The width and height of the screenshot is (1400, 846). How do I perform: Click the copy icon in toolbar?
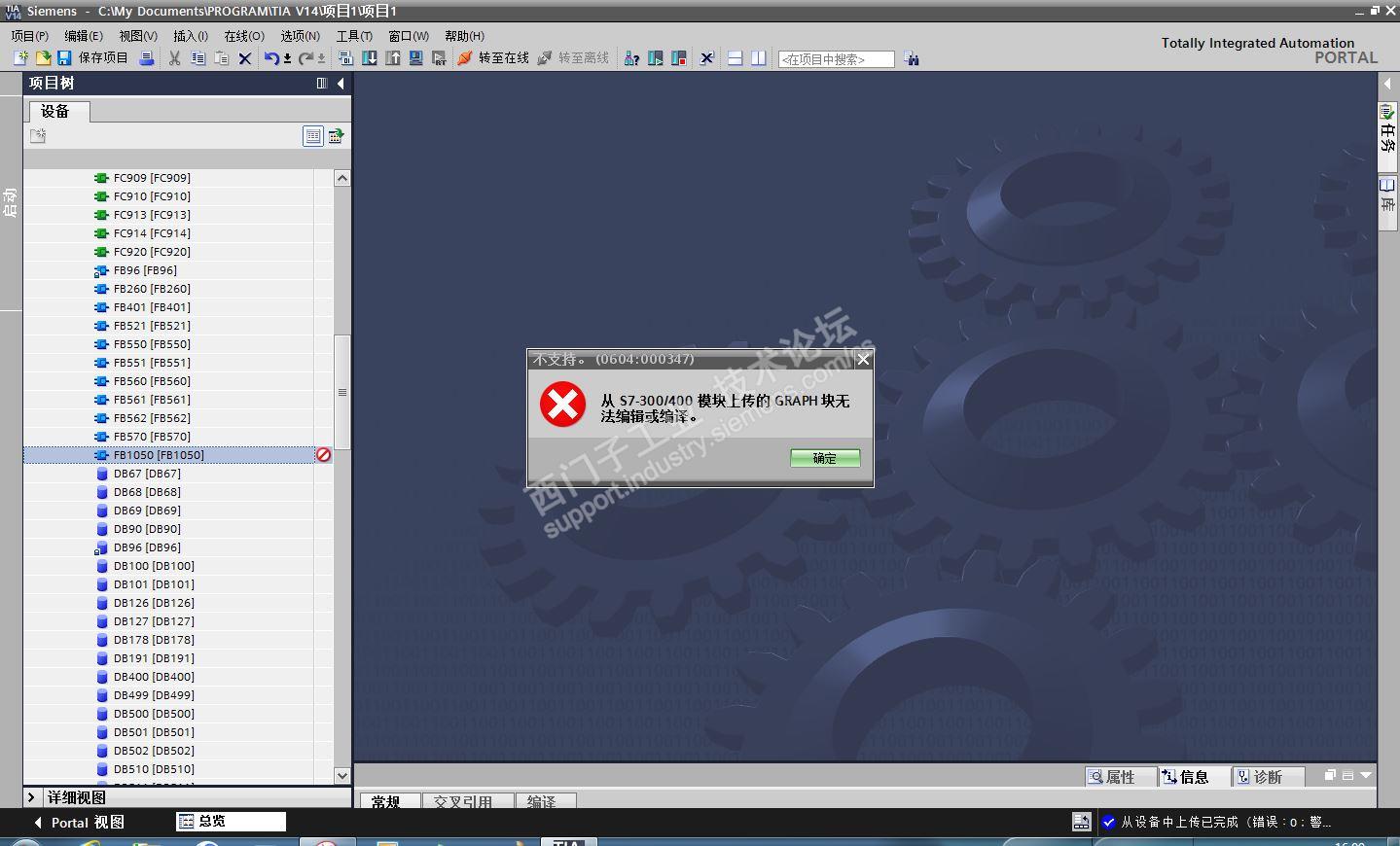197,58
